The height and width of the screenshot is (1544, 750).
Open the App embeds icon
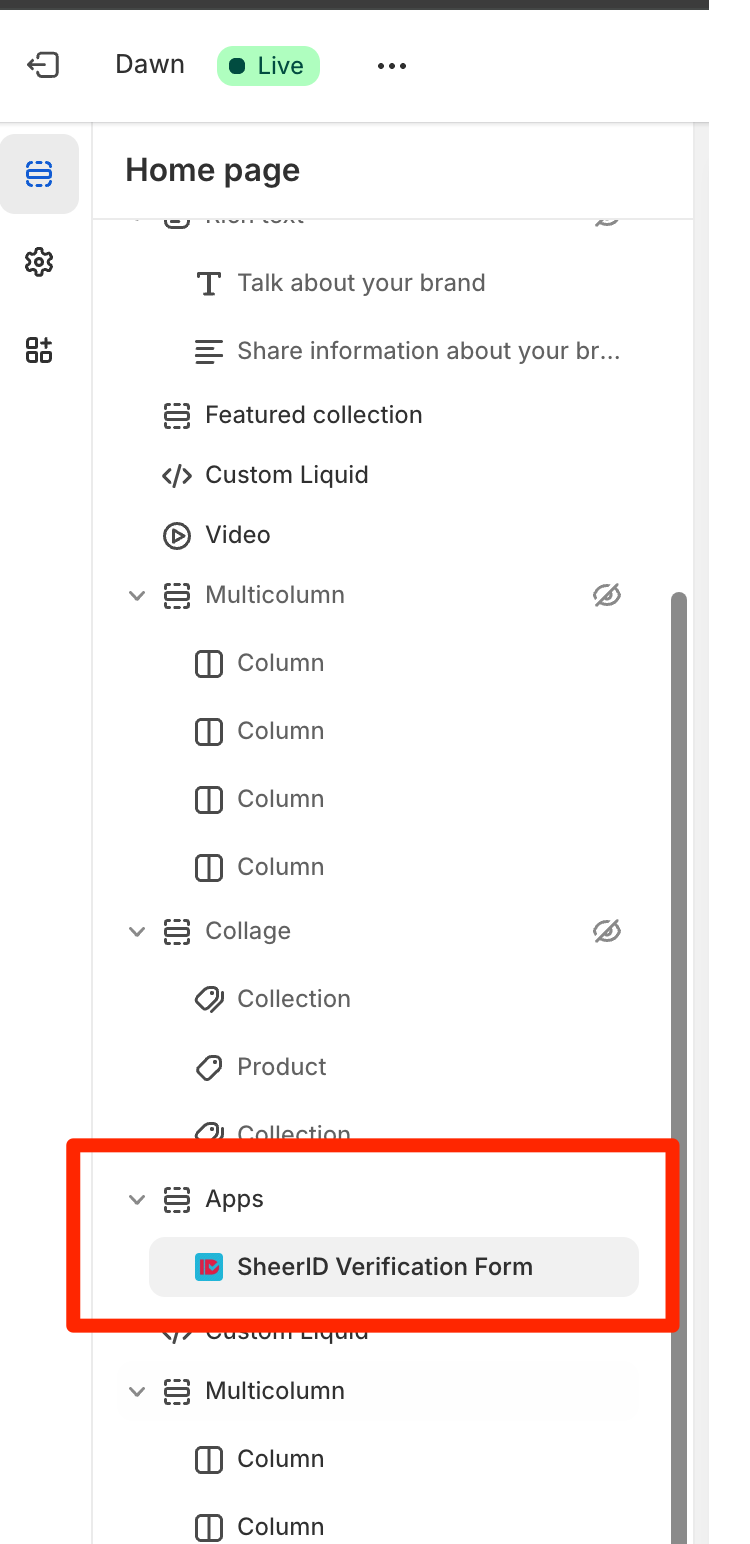(39, 350)
